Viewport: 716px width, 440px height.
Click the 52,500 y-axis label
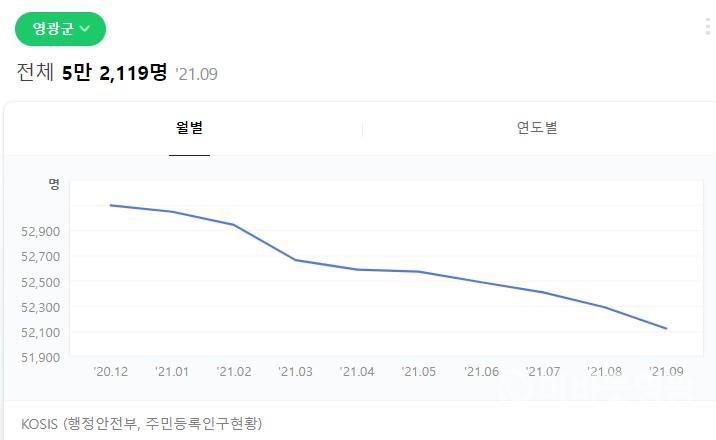pyautogui.click(x=41, y=282)
